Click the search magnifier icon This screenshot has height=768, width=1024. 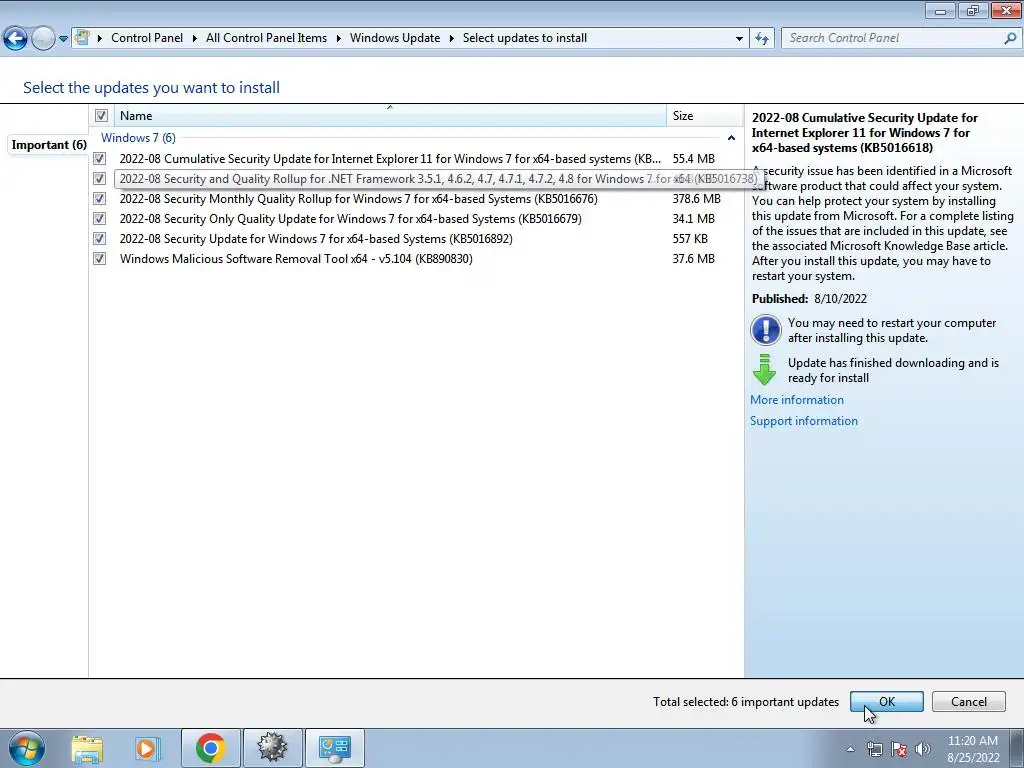point(1010,39)
